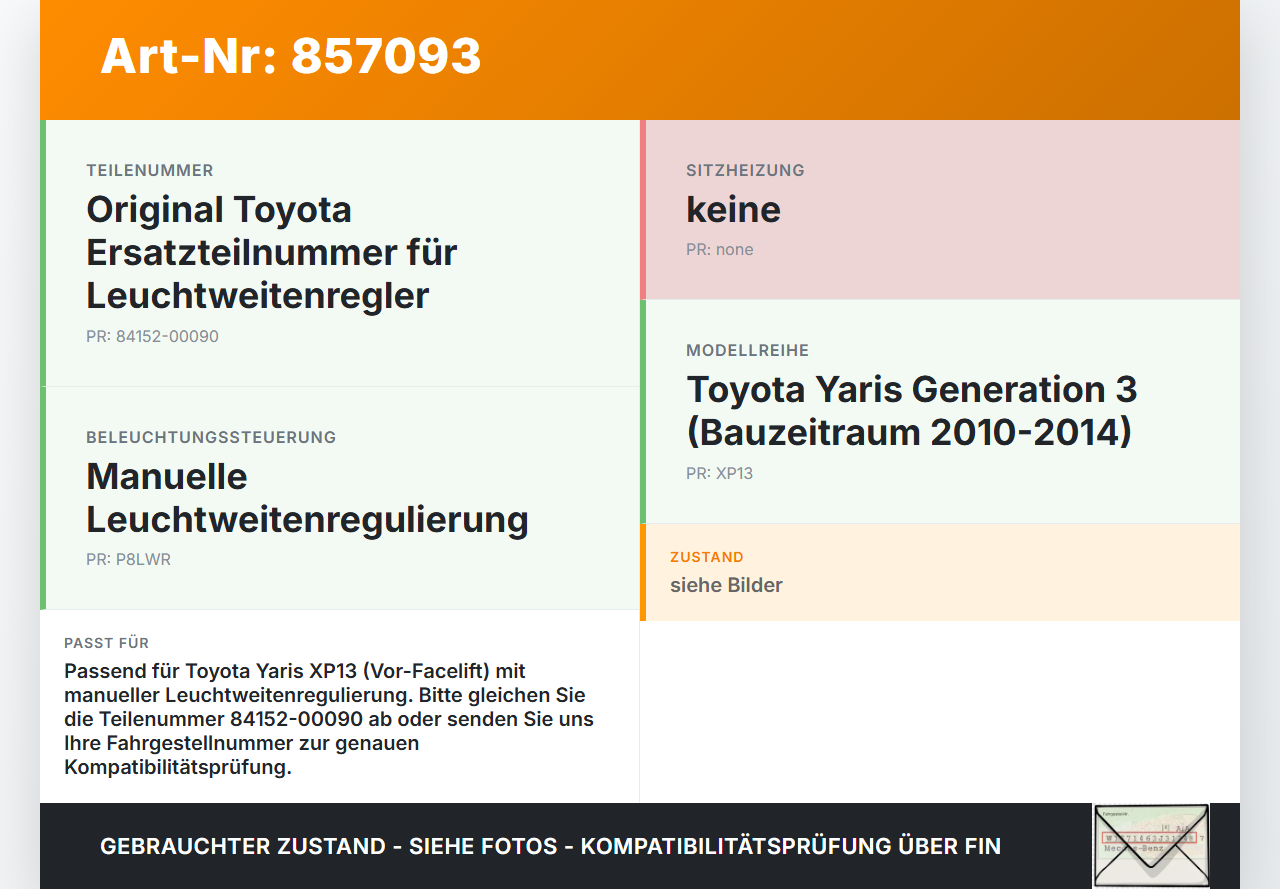Select the text PR: none
Screen dimensions: 1280x889
click(720, 249)
